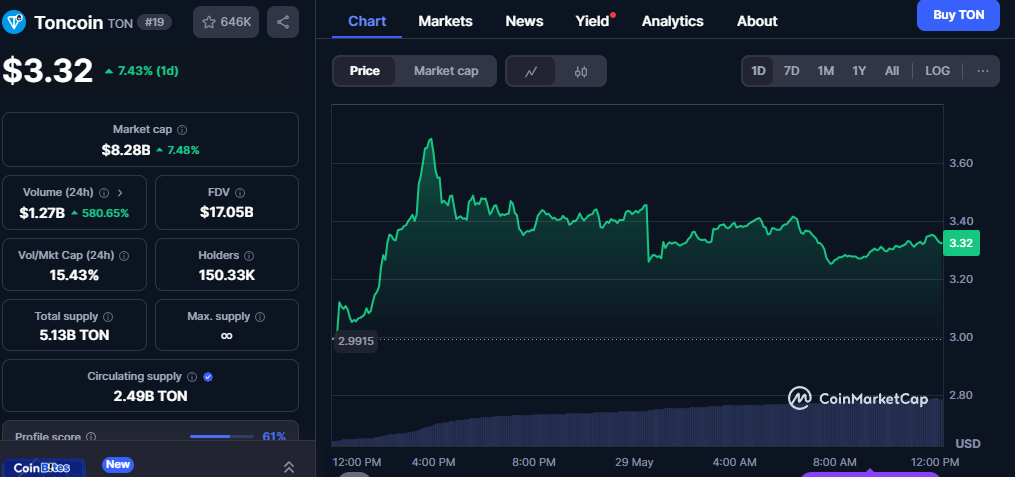Click the 2.9915 opening price label
1015x477 pixels.
pyautogui.click(x=355, y=341)
